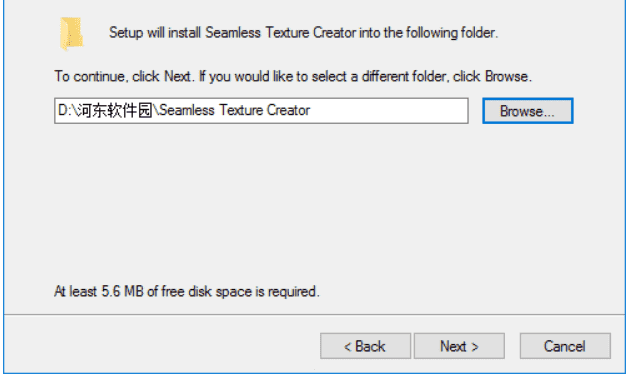
Task: Open the Browse... folder picker
Action: pyautogui.click(x=528, y=111)
